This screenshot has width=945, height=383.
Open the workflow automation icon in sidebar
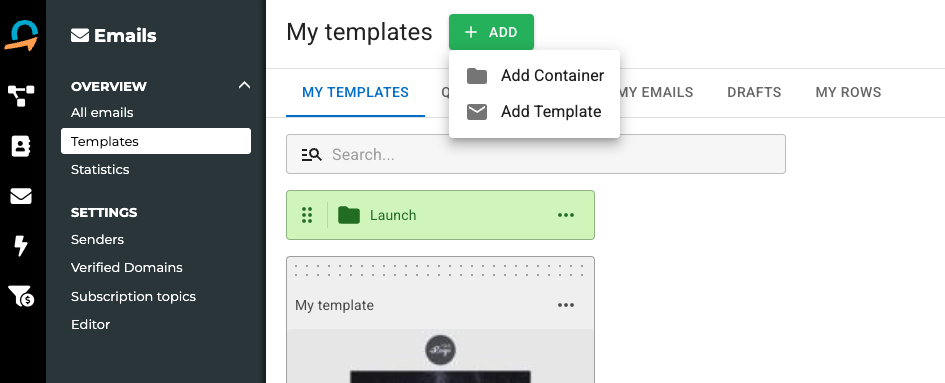[21, 95]
